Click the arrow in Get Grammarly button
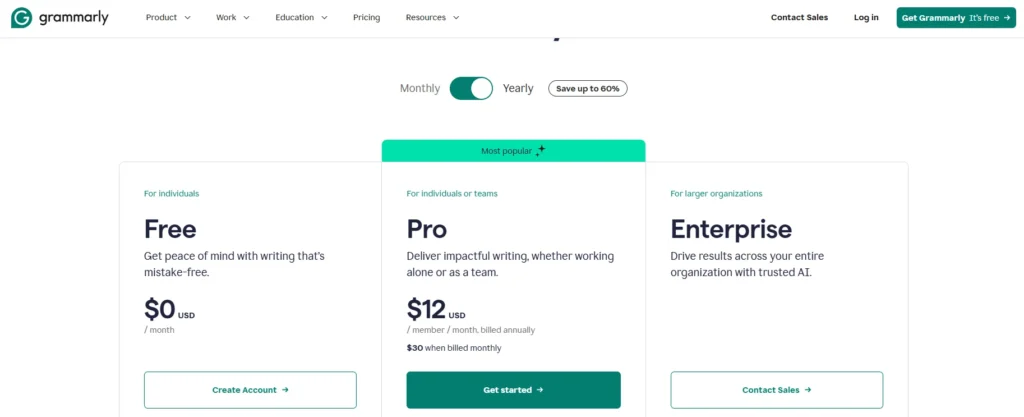This screenshot has width=1024, height=417. click(x=1007, y=18)
